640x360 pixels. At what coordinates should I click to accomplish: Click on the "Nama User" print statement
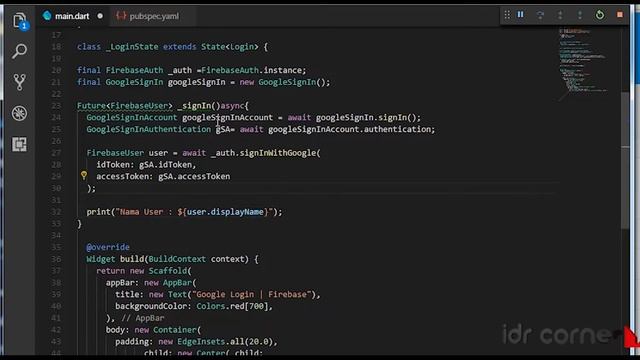[184, 212]
